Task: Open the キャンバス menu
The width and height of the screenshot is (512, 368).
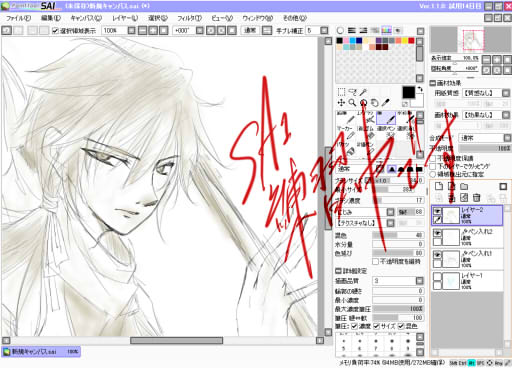Action: coord(86,18)
